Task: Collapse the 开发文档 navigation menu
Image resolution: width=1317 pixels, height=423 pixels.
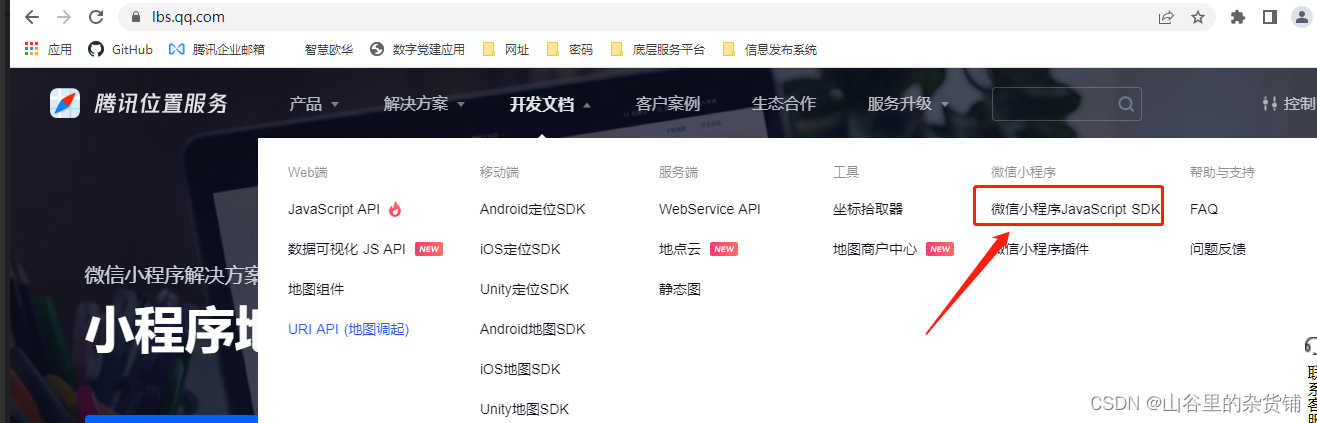Action: (x=550, y=103)
